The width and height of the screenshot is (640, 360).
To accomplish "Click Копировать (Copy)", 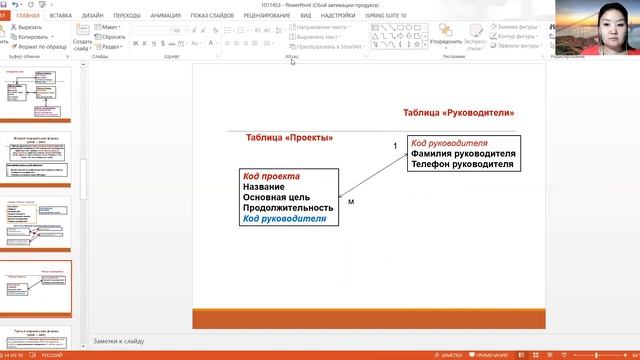I will [x=29, y=37].
